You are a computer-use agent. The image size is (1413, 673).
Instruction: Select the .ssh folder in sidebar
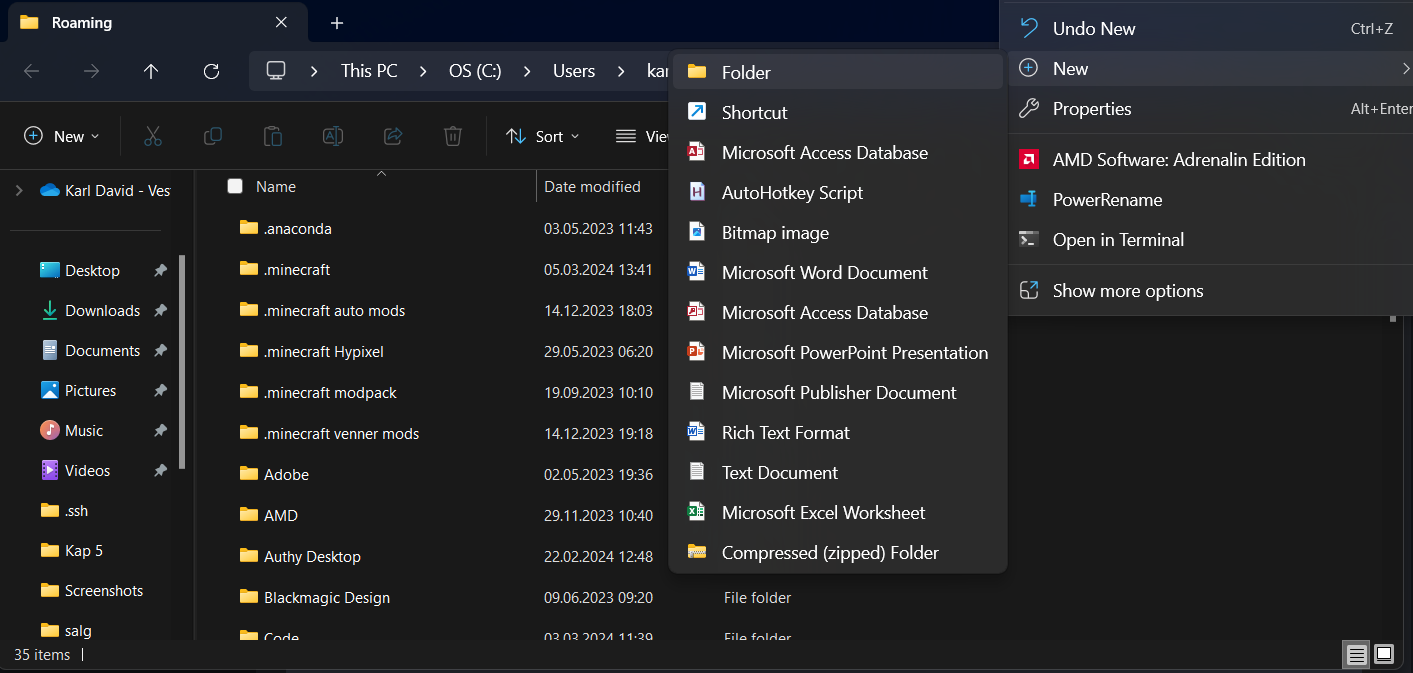76,510
